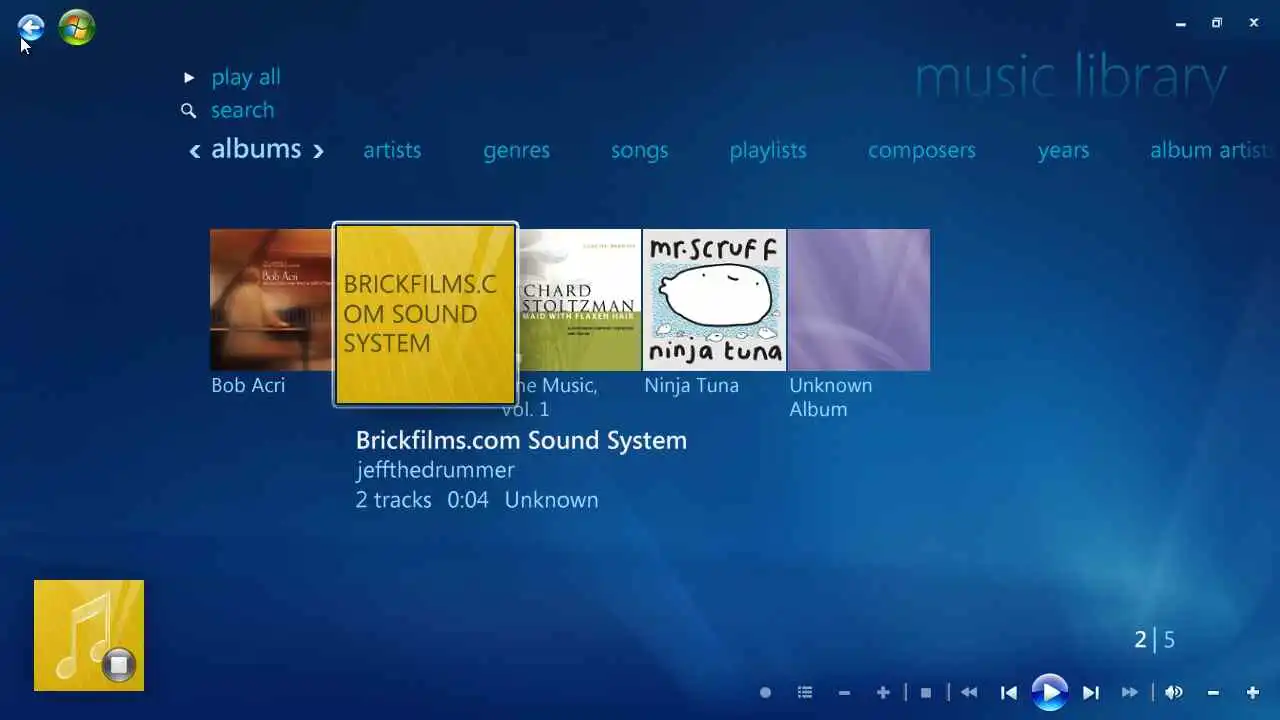Screen dimensions: 1280x720
Task: Click channel up plus button
Action: 883,692
